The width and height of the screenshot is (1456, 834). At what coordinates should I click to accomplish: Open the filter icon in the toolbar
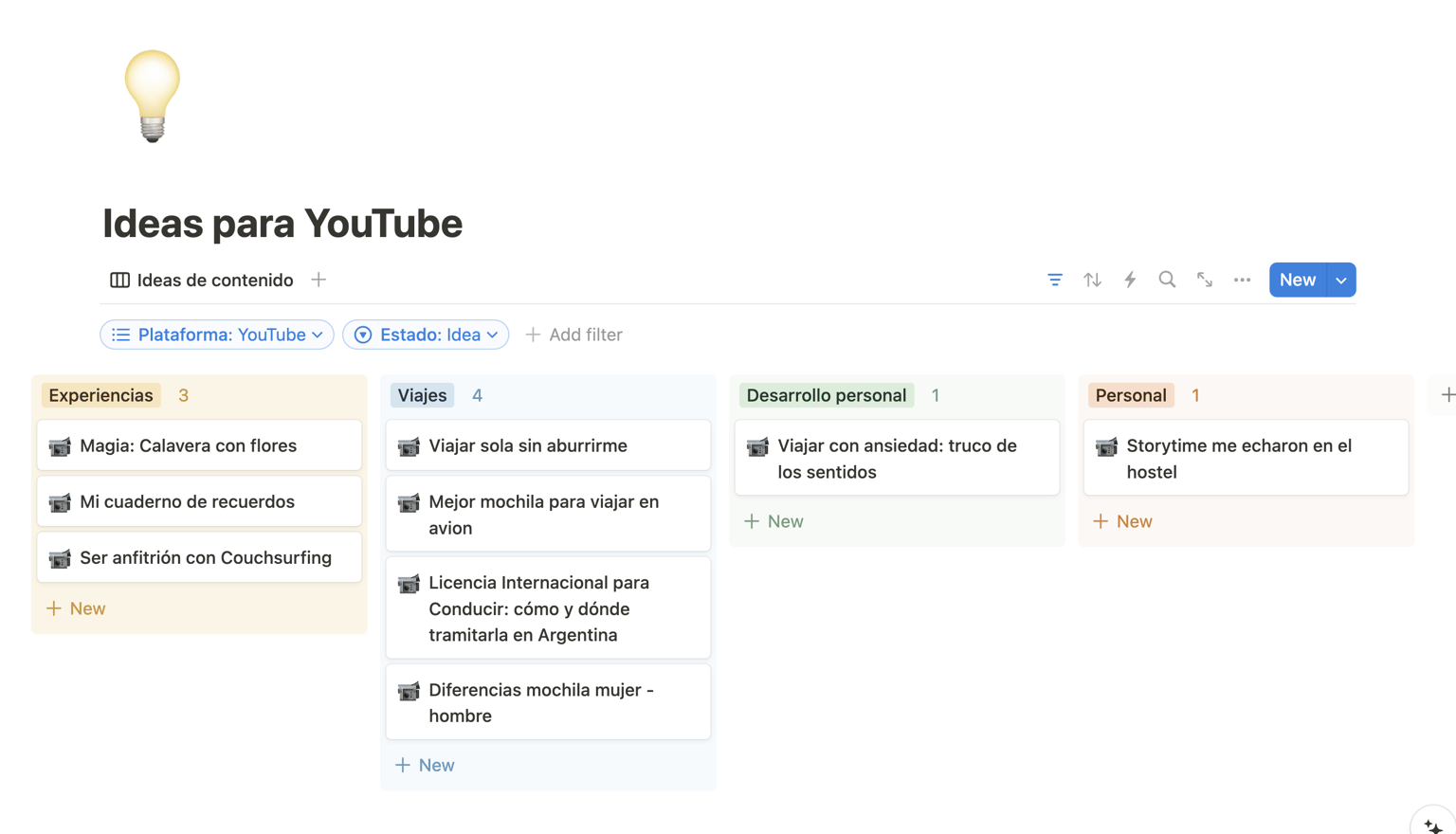1055,280
